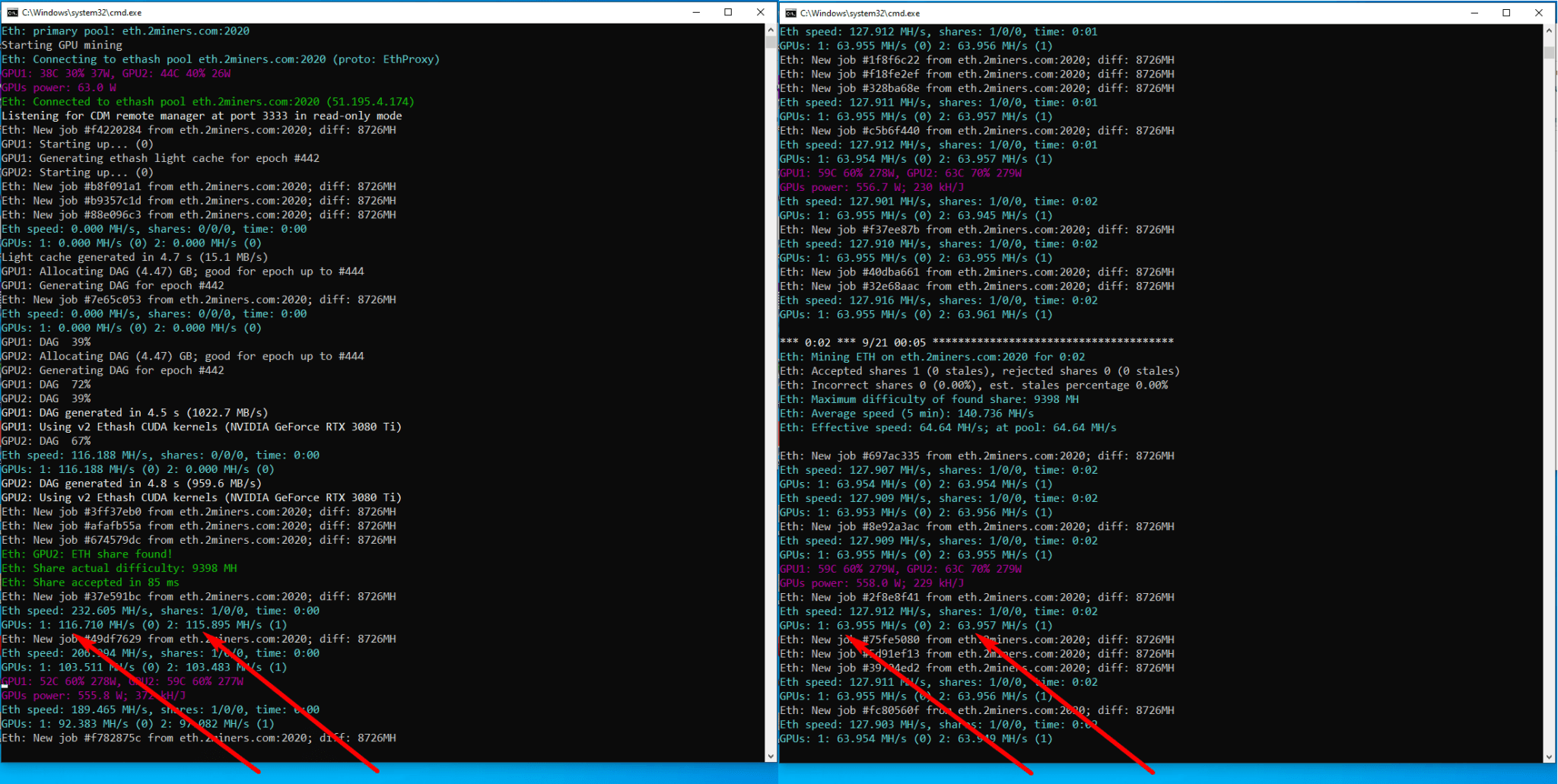Screen dimensions: 1558x784
Task: Click the right console's scrollbar track
Action: click(1550, 380)
